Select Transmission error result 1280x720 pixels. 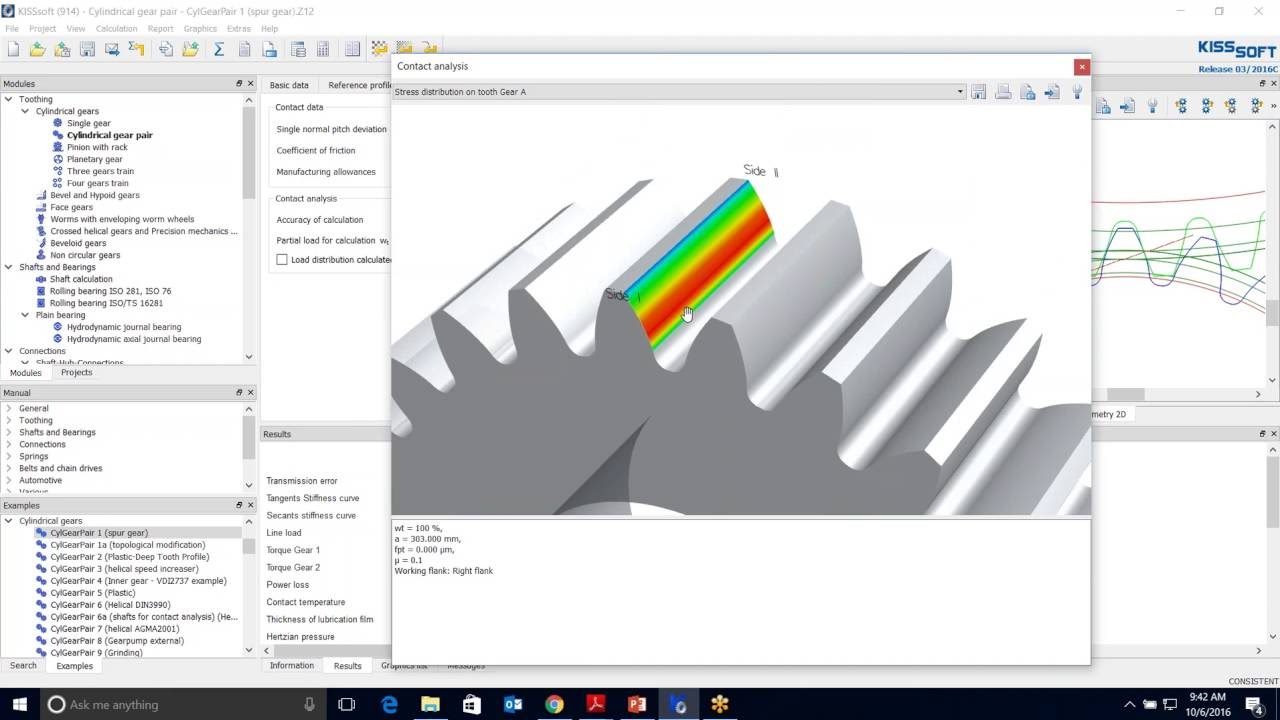pos(302,481)
